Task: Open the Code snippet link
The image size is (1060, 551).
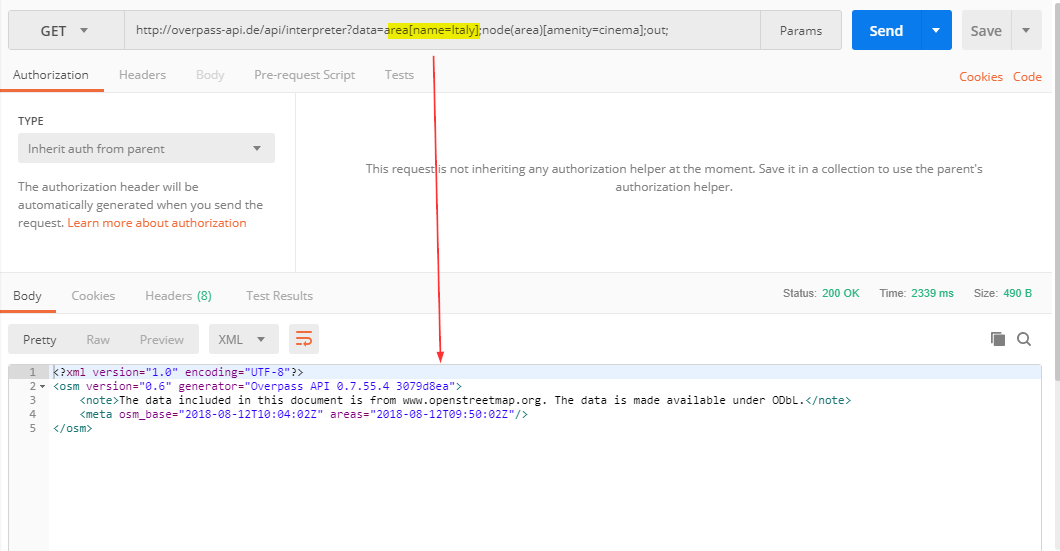Action: coord(1027,77)
